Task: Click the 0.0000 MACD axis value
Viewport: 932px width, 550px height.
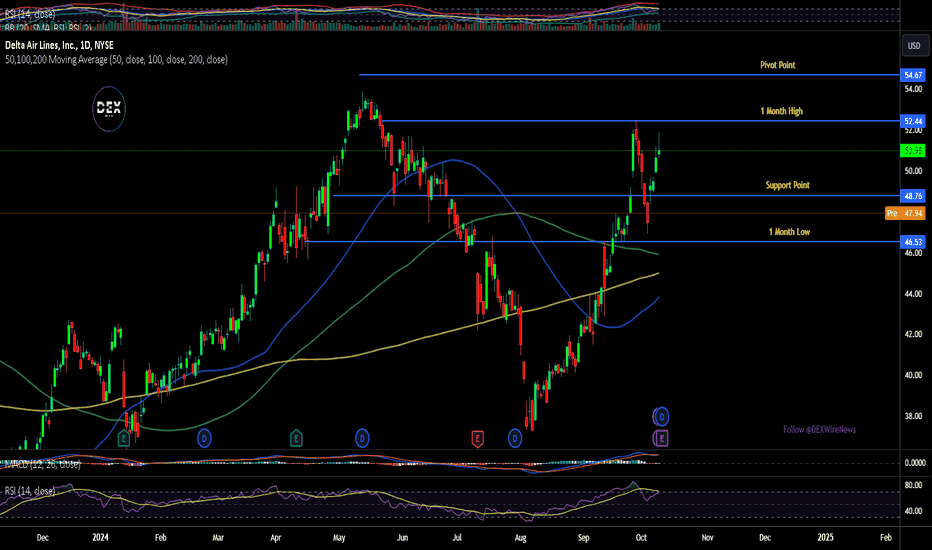Action: [x=914, y=463]
